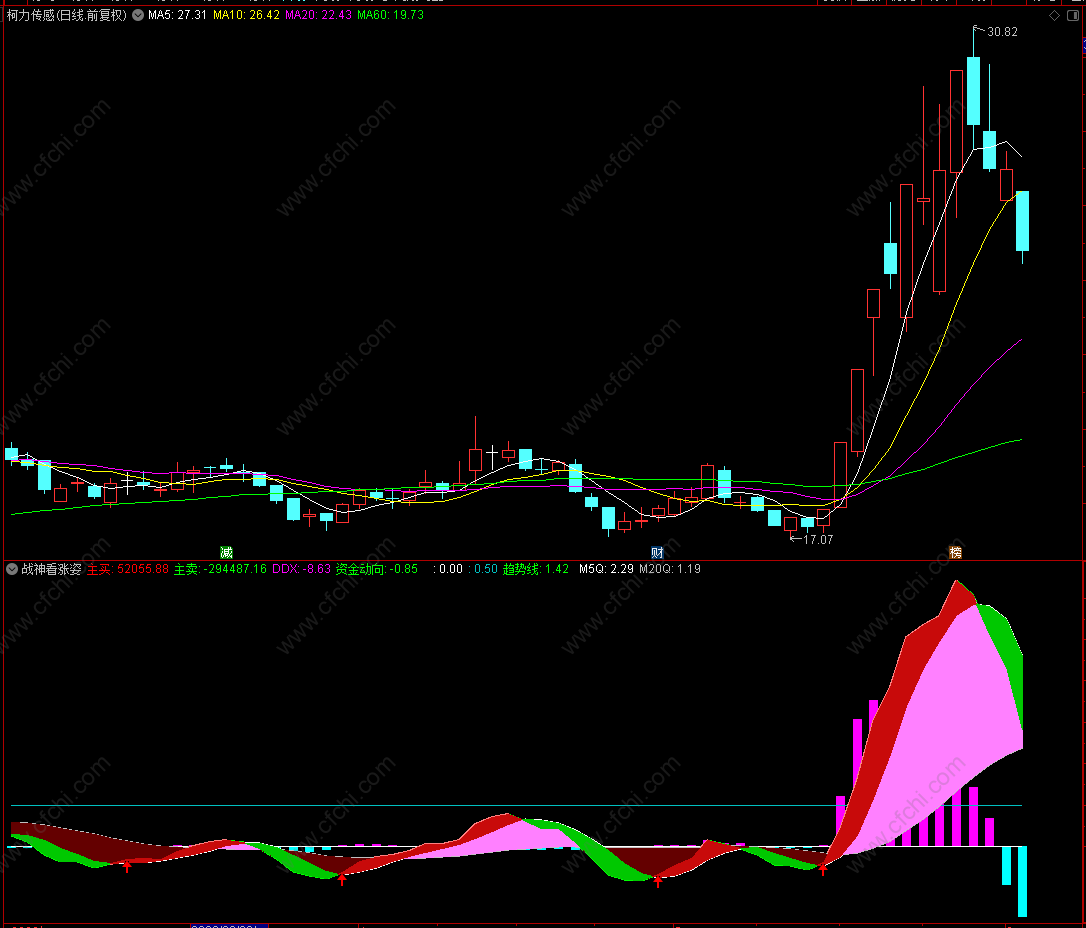
Task: Open the blue 财 event marker
Action: coord(657,553)
